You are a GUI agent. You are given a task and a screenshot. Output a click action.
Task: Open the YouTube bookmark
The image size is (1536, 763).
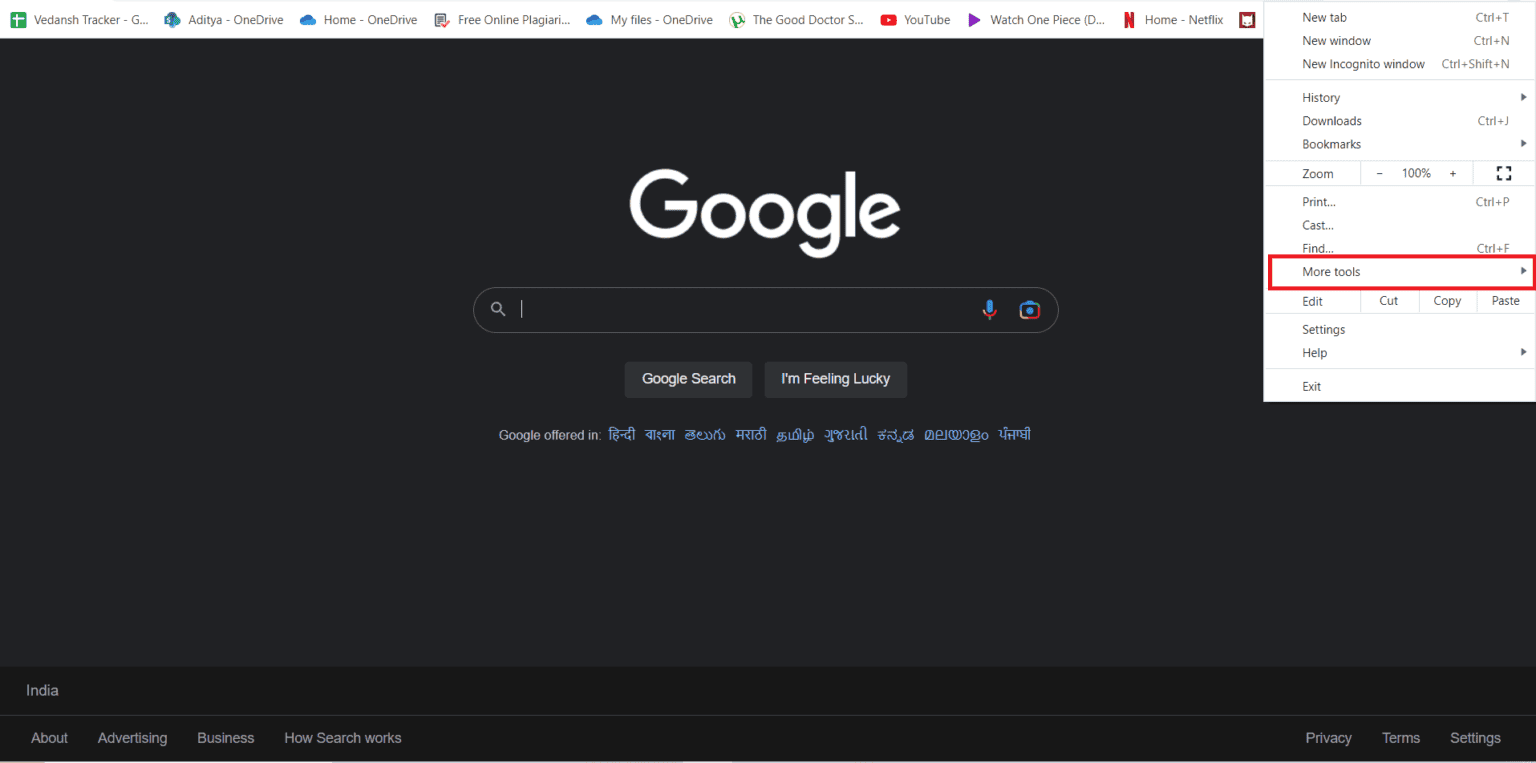[914, 19]
